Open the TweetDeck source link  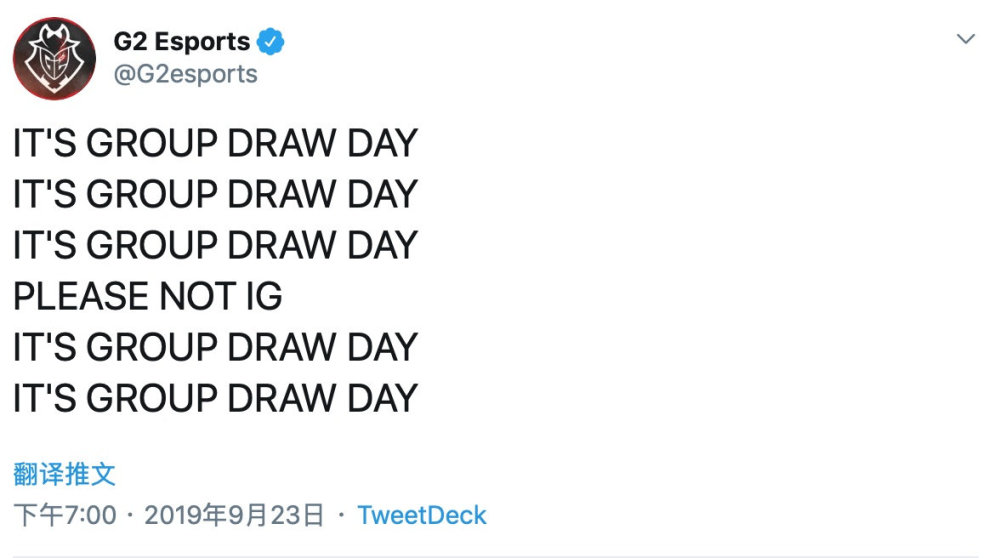(421, 516)
